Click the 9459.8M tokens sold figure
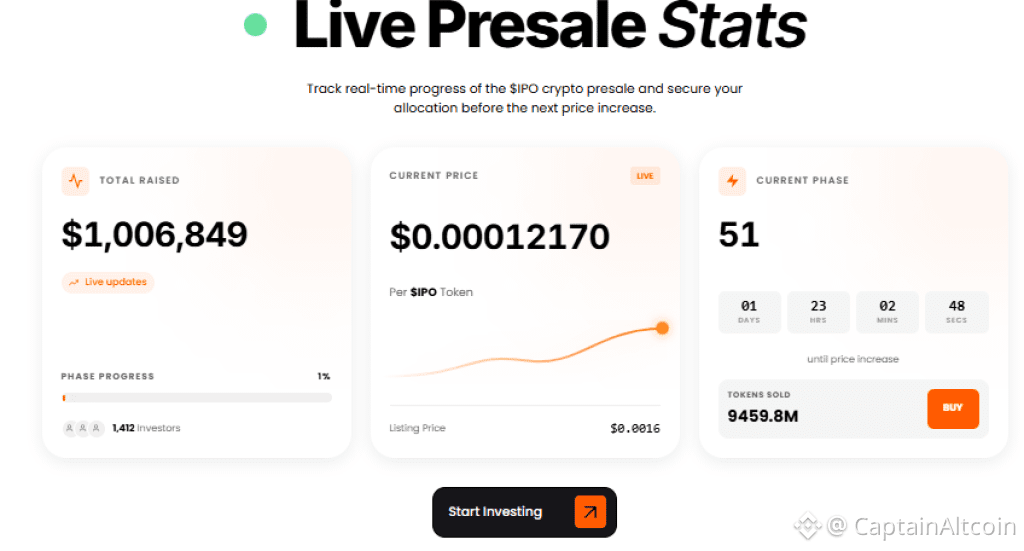Image resolution: width=1024 pixels, height=551 pixels. [762, 415]
